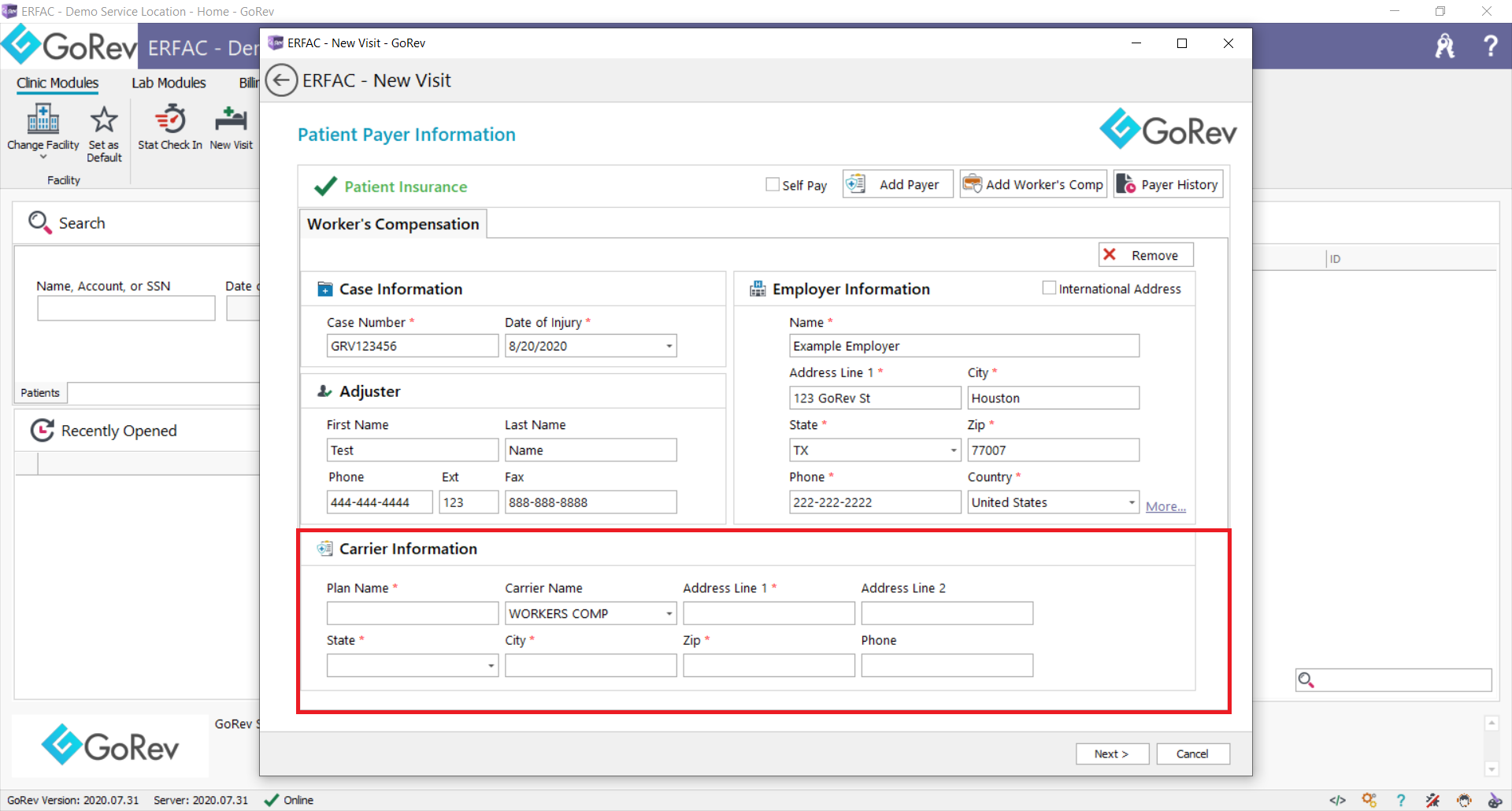
Task: Click the Case Information section icon
Action: 324,289
